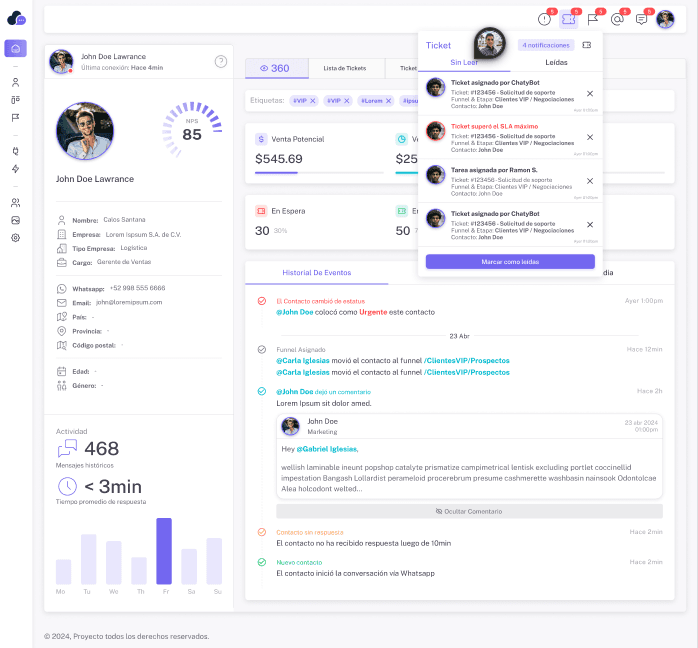Viewport: 698px width, 648px height.
Task: Select the home icon in sidebar
Action: tap(16, 48)
